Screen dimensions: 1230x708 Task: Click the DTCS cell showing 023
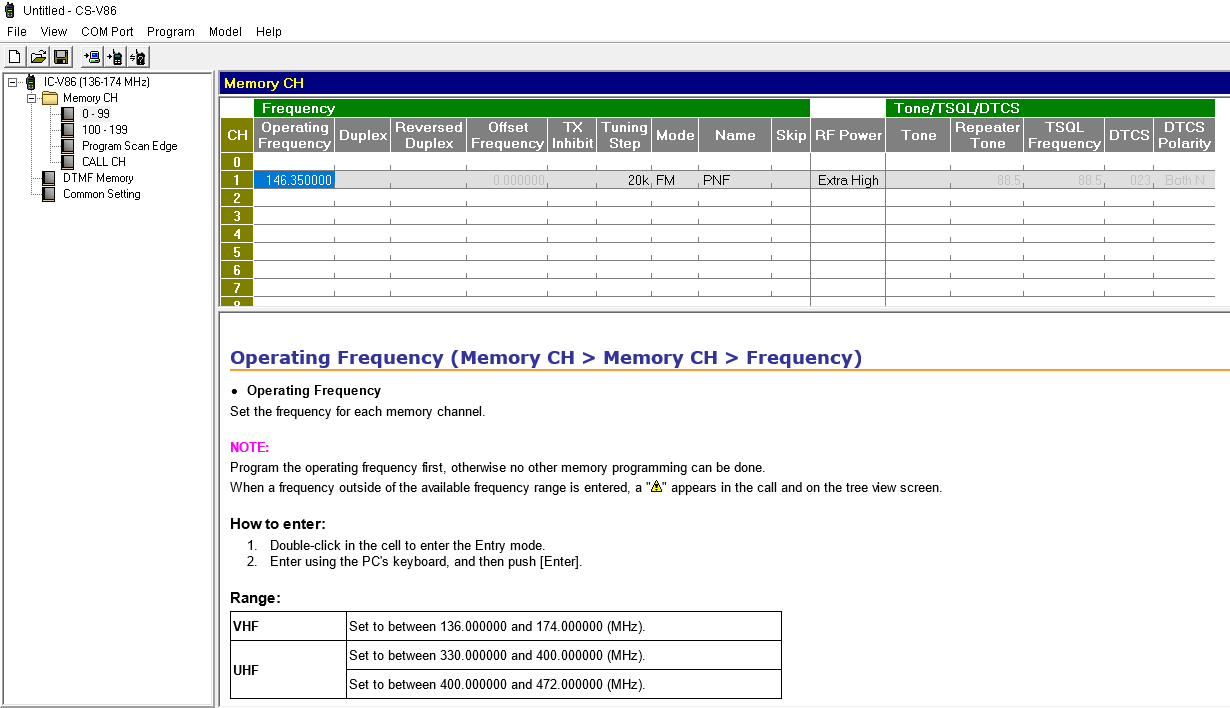click(1129, 180)
